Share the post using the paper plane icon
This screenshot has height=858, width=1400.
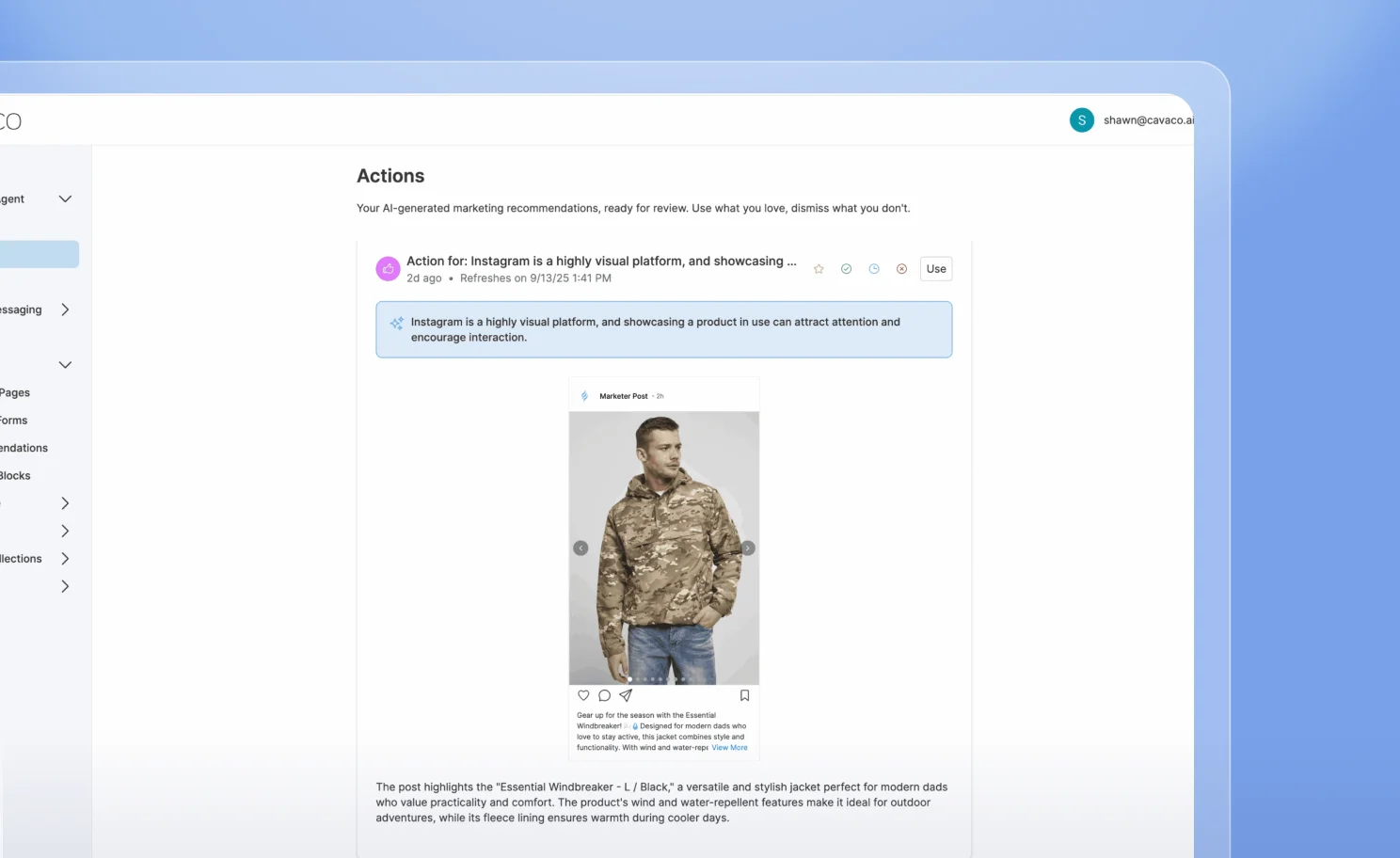[626, 695]
